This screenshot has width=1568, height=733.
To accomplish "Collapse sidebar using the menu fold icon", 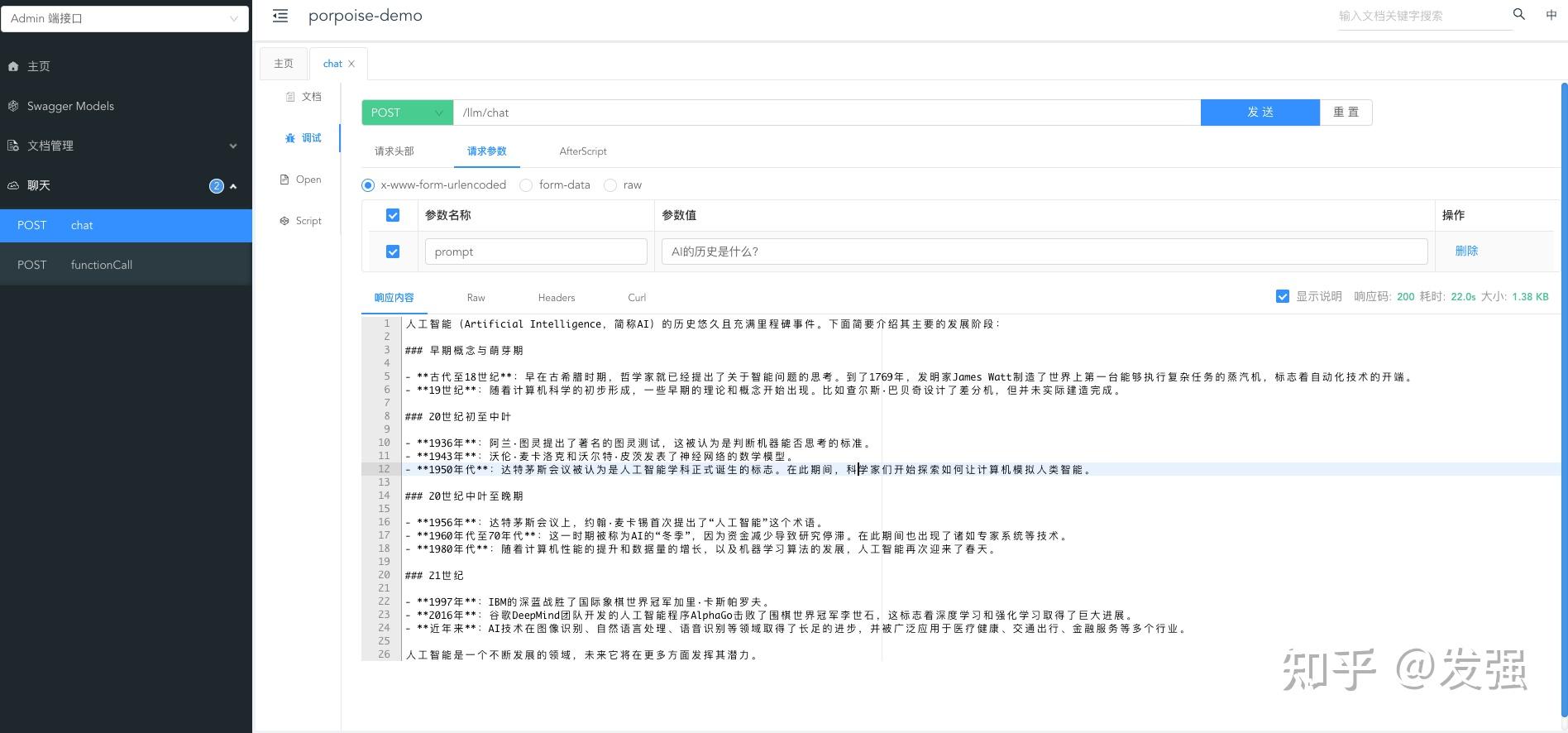I will pos(280,16).
